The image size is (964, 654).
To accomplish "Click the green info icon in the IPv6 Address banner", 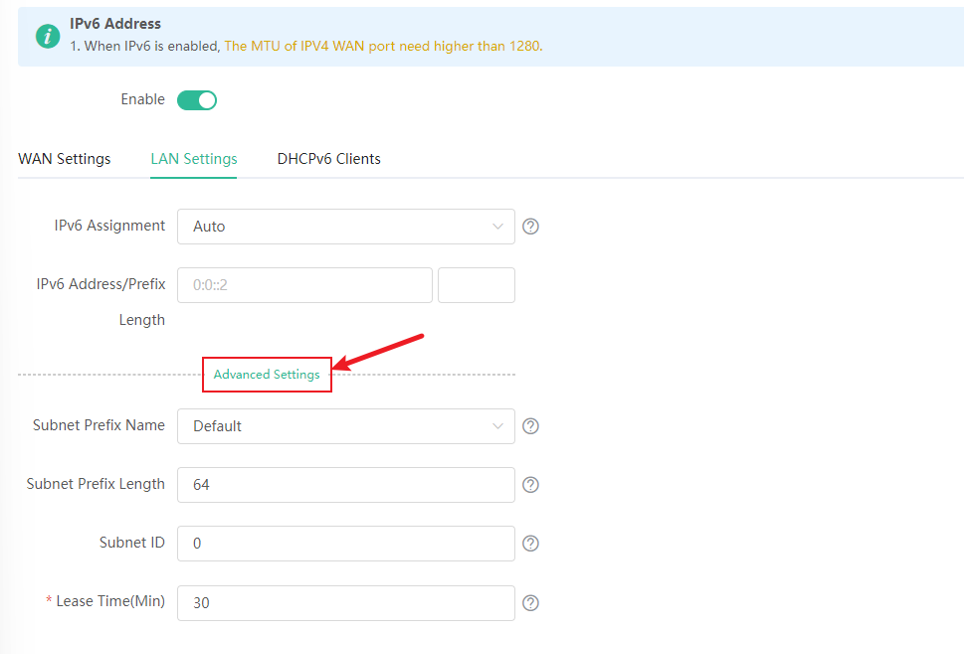I will pyautogui.click(x=48, y=36).
